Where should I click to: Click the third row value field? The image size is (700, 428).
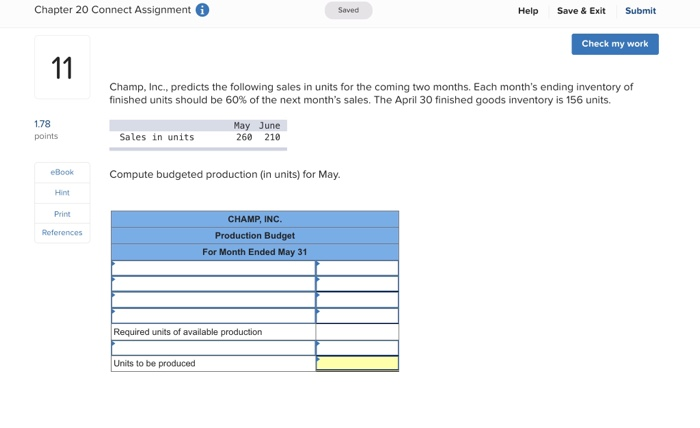(x=357, y=300)
